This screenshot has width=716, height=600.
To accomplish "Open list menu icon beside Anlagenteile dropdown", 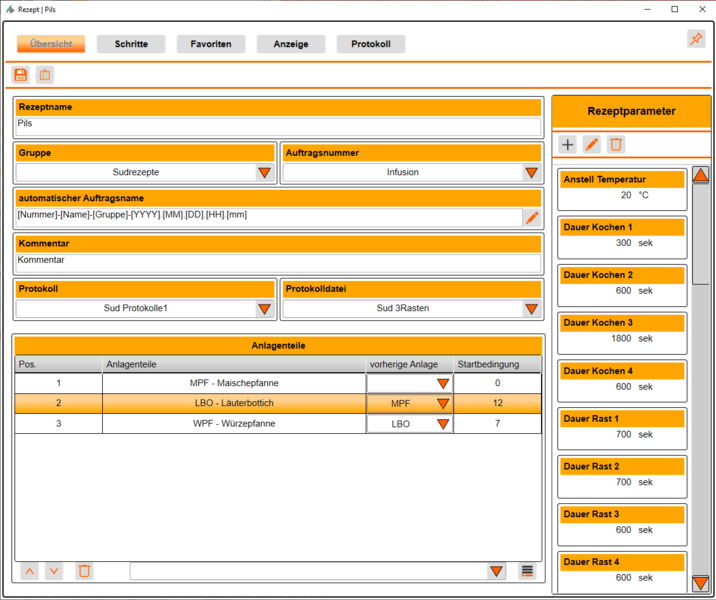I will click(527, 571).
